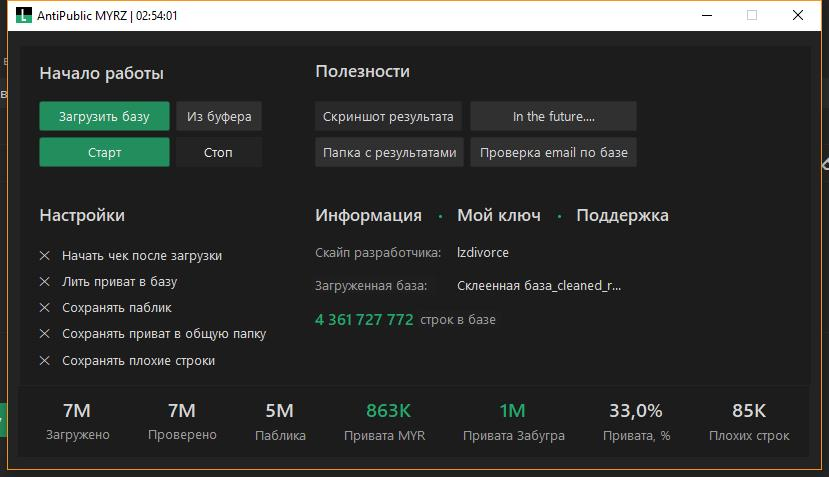The height and width of the screenshot is (477, 829).
Task: Open the Мой ключ tab
Action: (x=498, y=215)
